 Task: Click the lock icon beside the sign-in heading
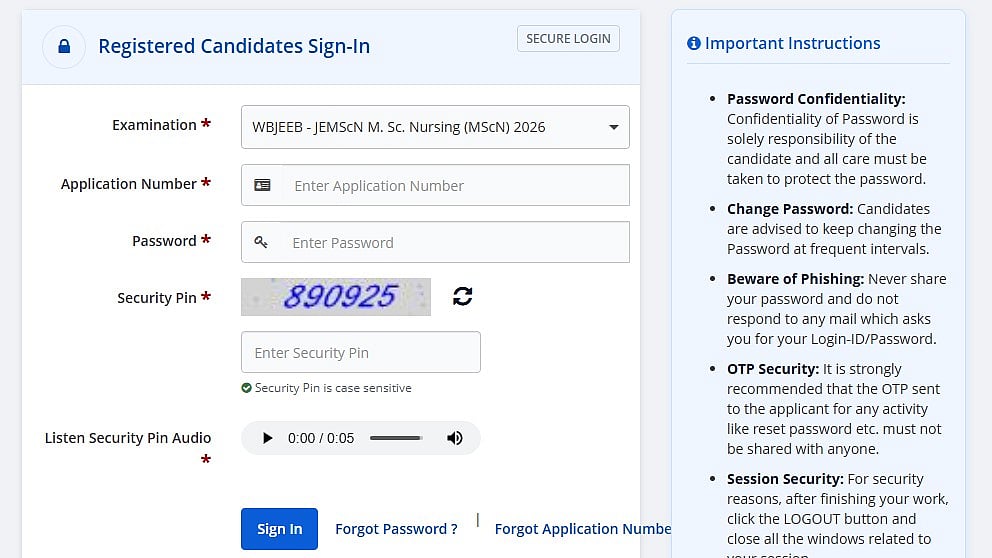coord(64,47)
